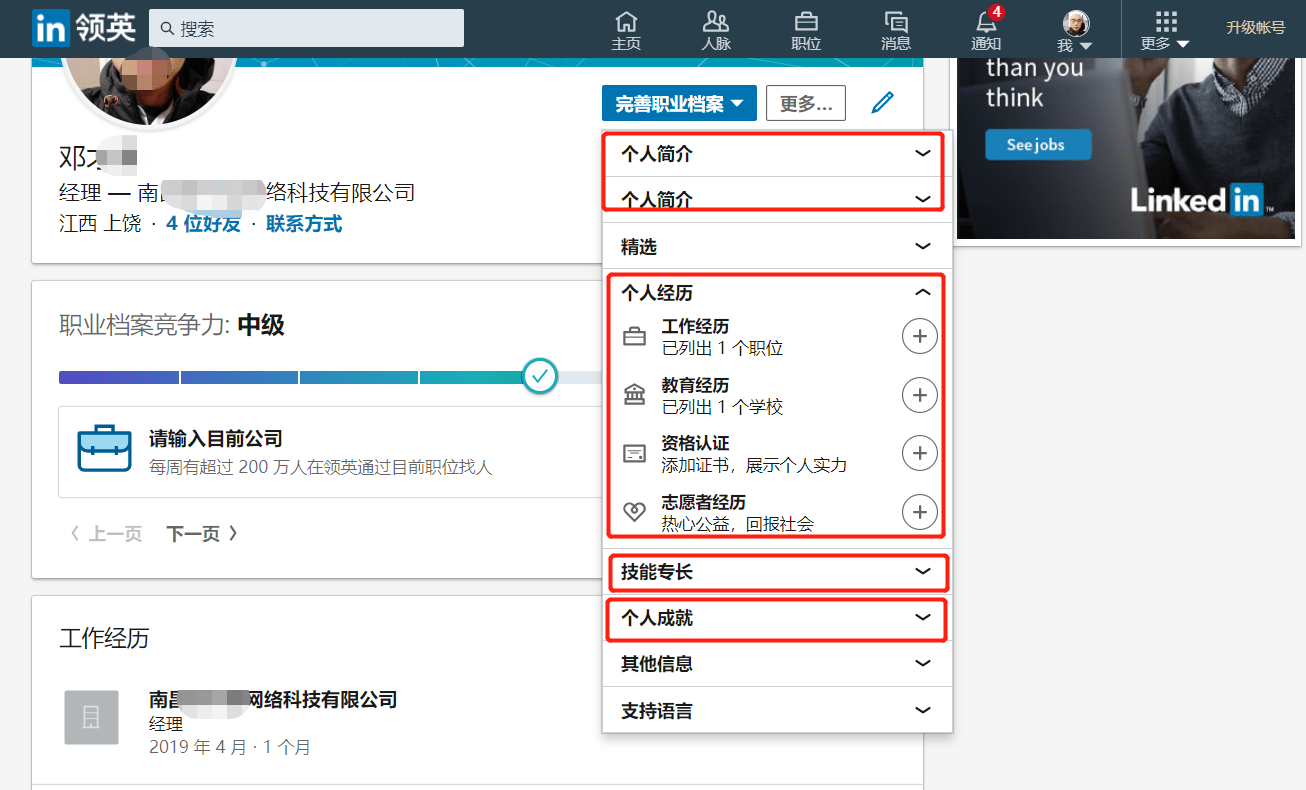Expand the 个人成就 section

click(x=922, y=618)
